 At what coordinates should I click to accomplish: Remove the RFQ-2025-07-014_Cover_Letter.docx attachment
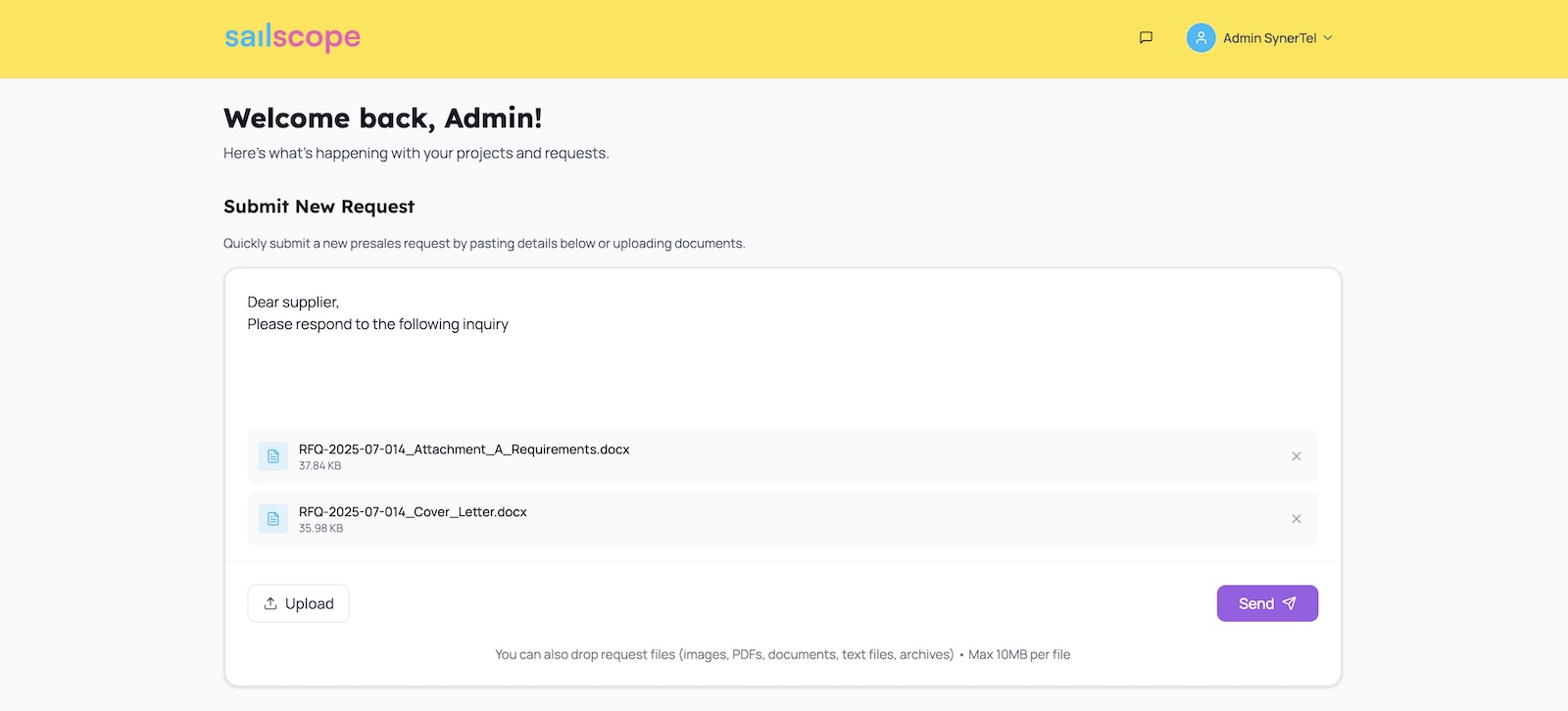(1296, 519)
